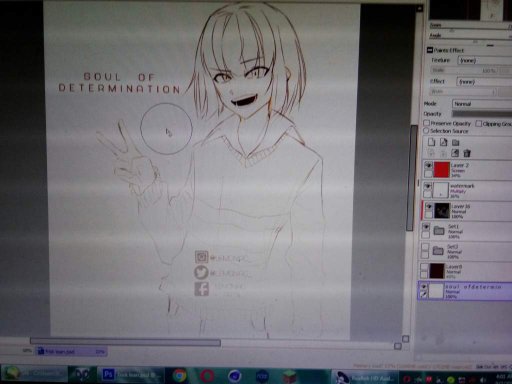The height and width of the screenshot is (384, 512).
Task: Enable Clipping Group checkbox
Action: pyautogui.click(x=479, y=124)
